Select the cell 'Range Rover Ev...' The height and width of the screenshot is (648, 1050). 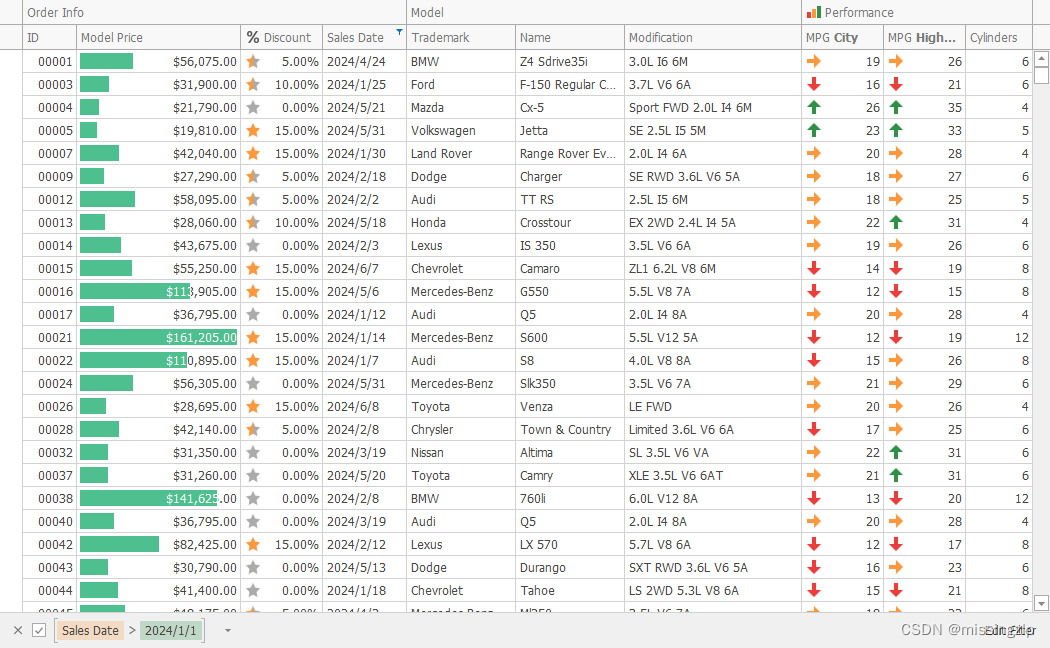[568, 153]
